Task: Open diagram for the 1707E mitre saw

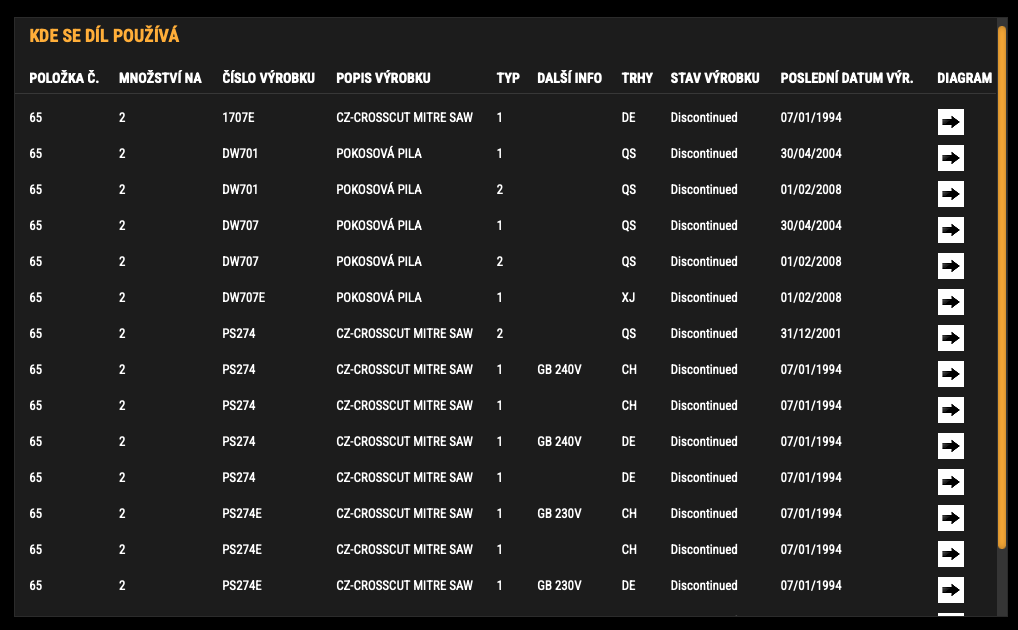Action: [x=950, y=122]
